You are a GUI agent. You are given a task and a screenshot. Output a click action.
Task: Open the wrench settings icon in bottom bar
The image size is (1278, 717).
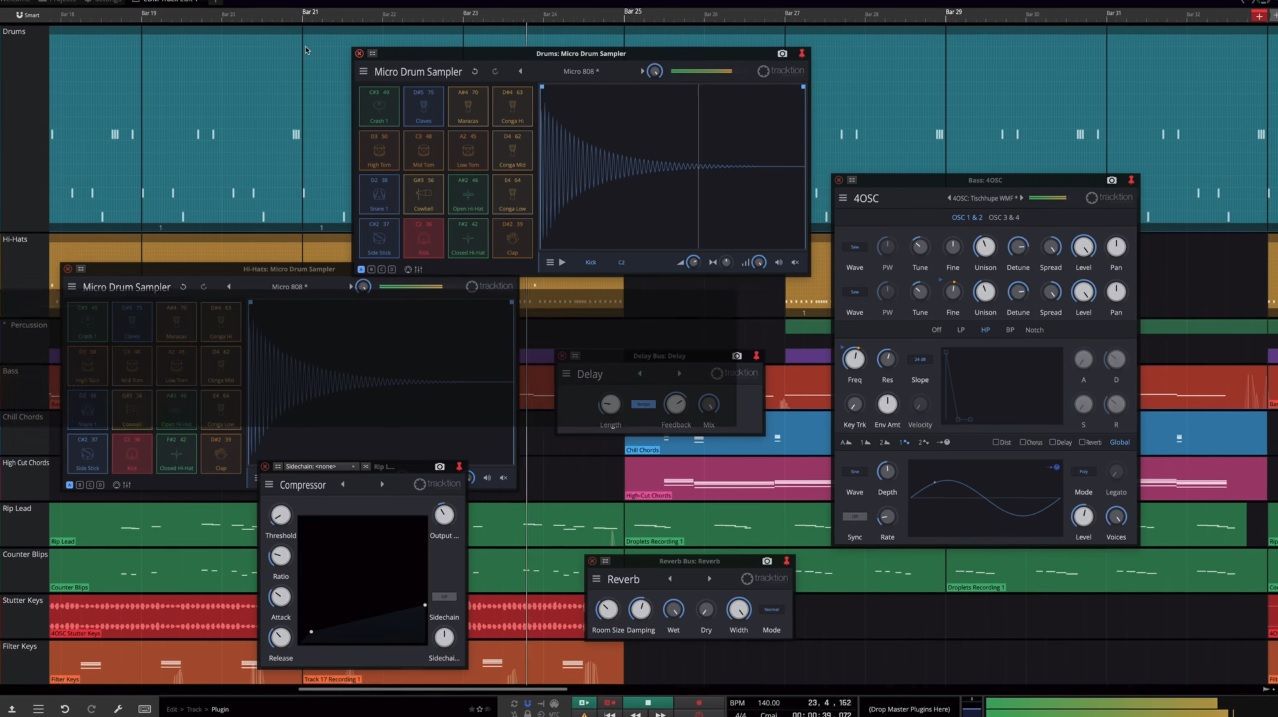[x=118, y=709]
